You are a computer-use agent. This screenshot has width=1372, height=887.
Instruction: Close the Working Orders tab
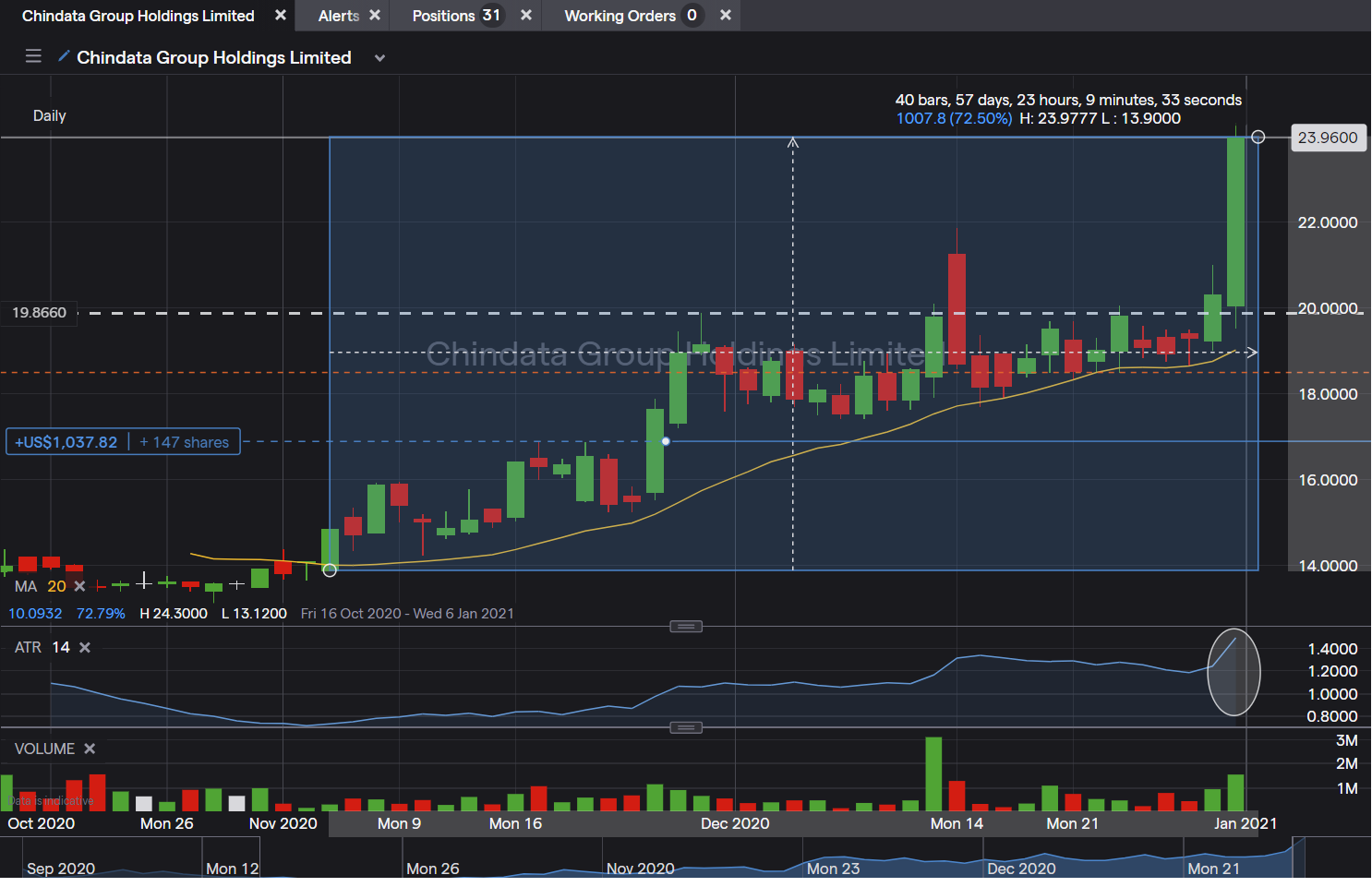726,15
